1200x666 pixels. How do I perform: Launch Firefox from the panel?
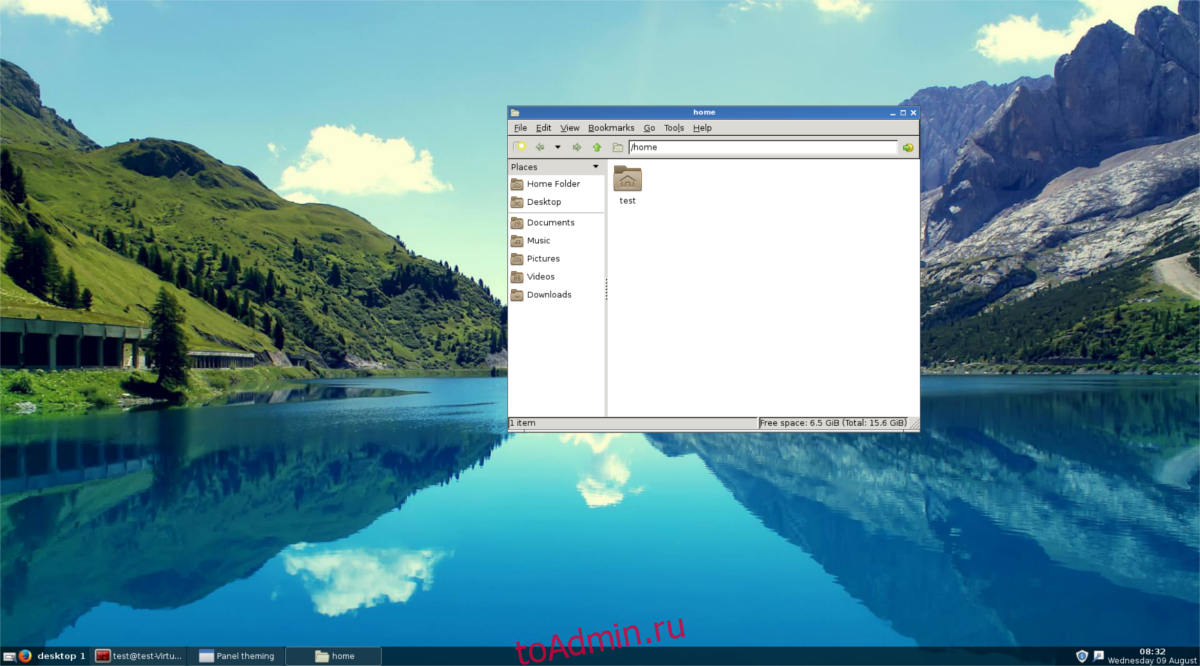click(25, 656)
